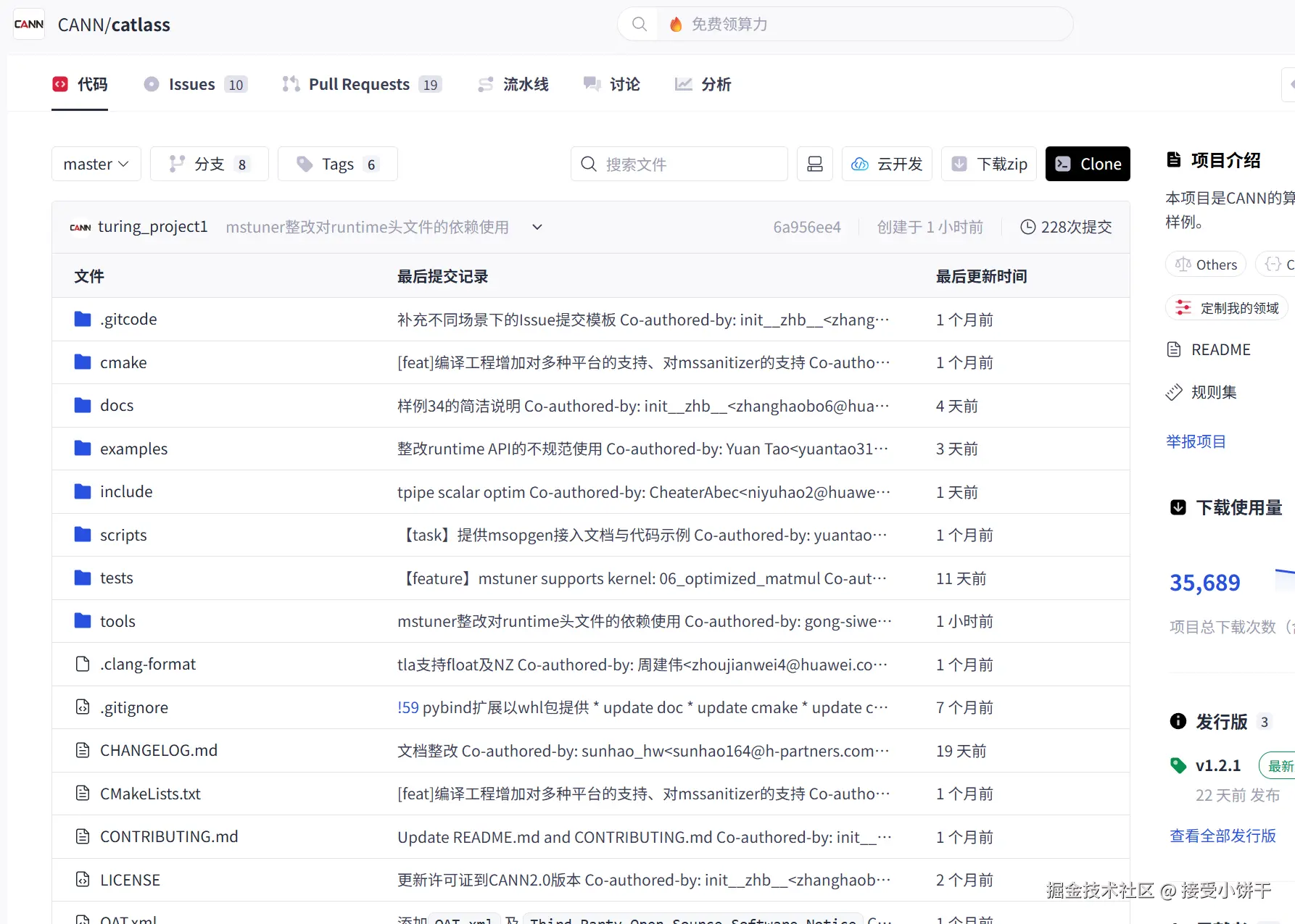Click the turing_project1 author name
Viewport: 1295px width, 924px height.
point(153,227)
